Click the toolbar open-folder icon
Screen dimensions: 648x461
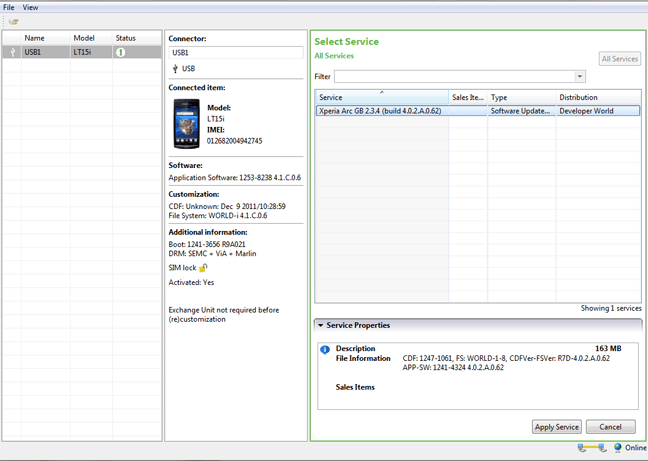pyautogui.click(x=14, y=21)
